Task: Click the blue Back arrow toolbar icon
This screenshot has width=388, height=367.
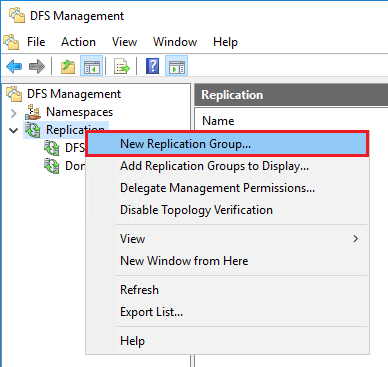Action: click(14, 66)
